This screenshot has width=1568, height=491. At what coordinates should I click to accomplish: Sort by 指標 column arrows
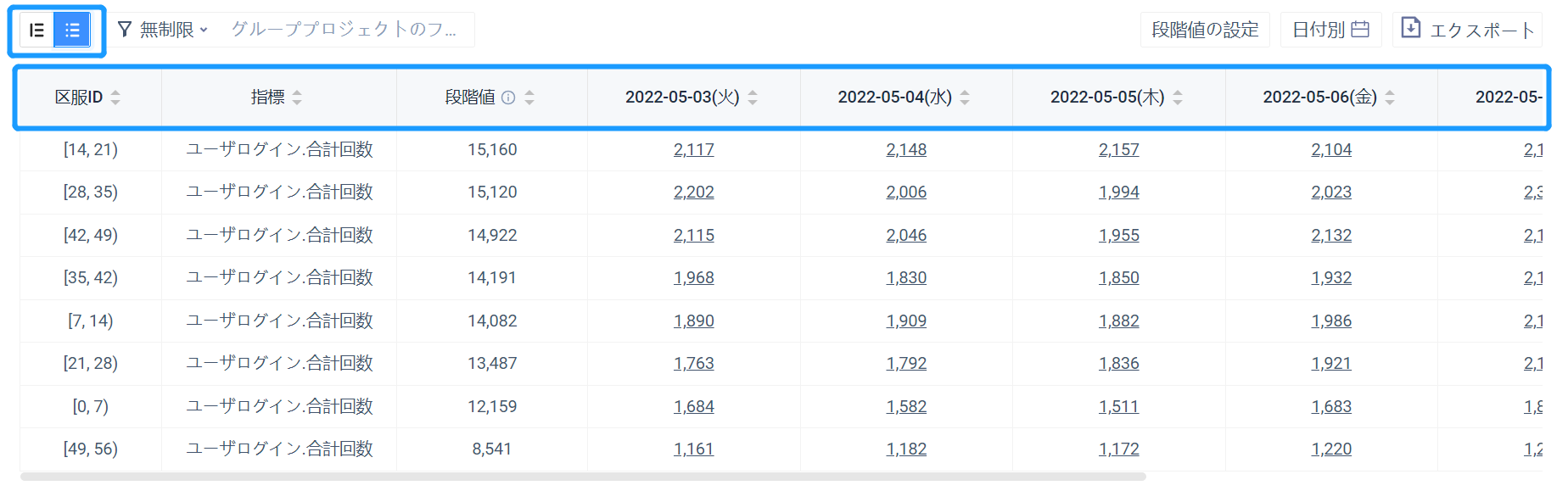click(x=297, y=98)
